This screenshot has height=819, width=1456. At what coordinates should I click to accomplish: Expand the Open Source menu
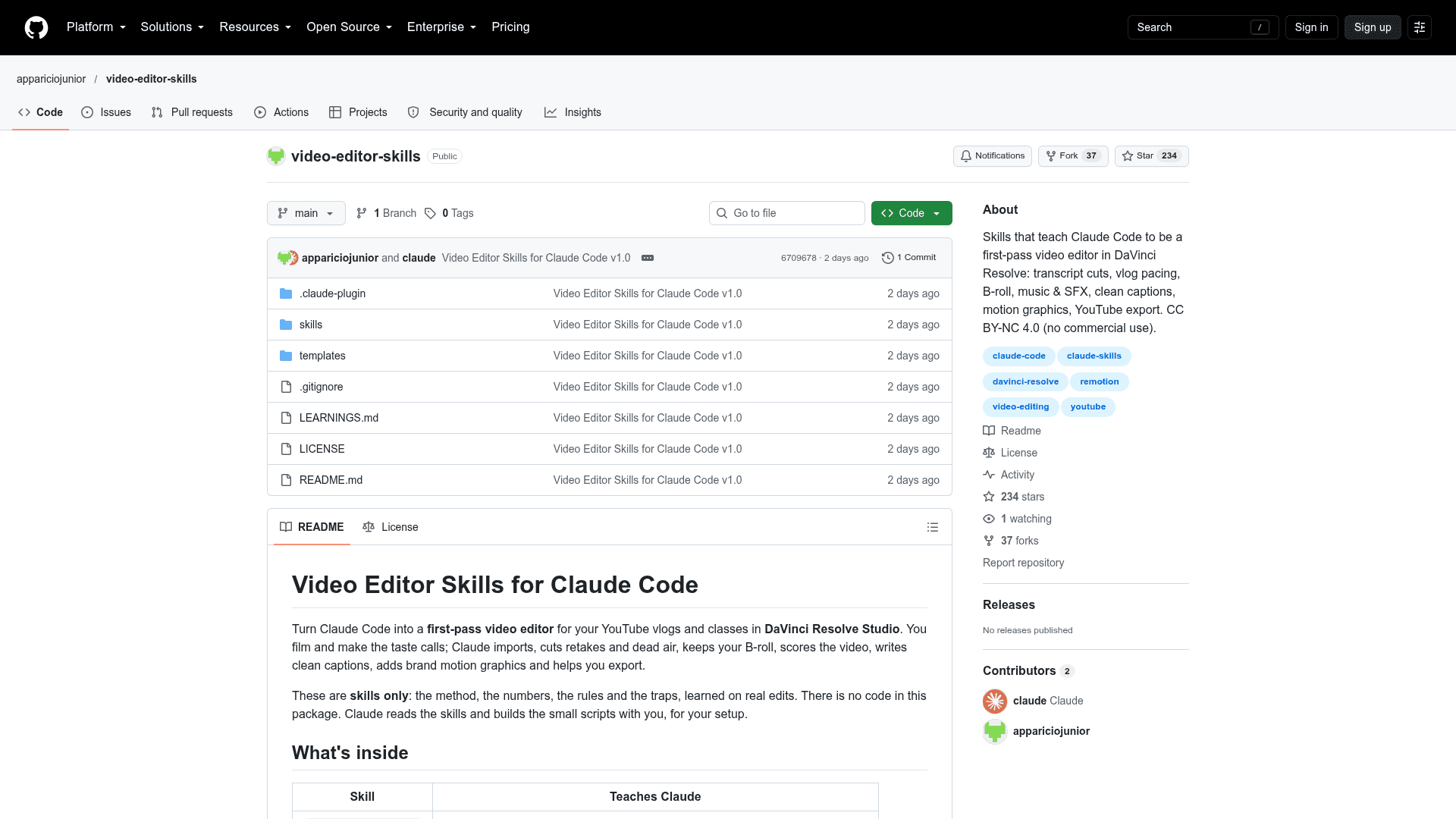click(x=350, y=27)
